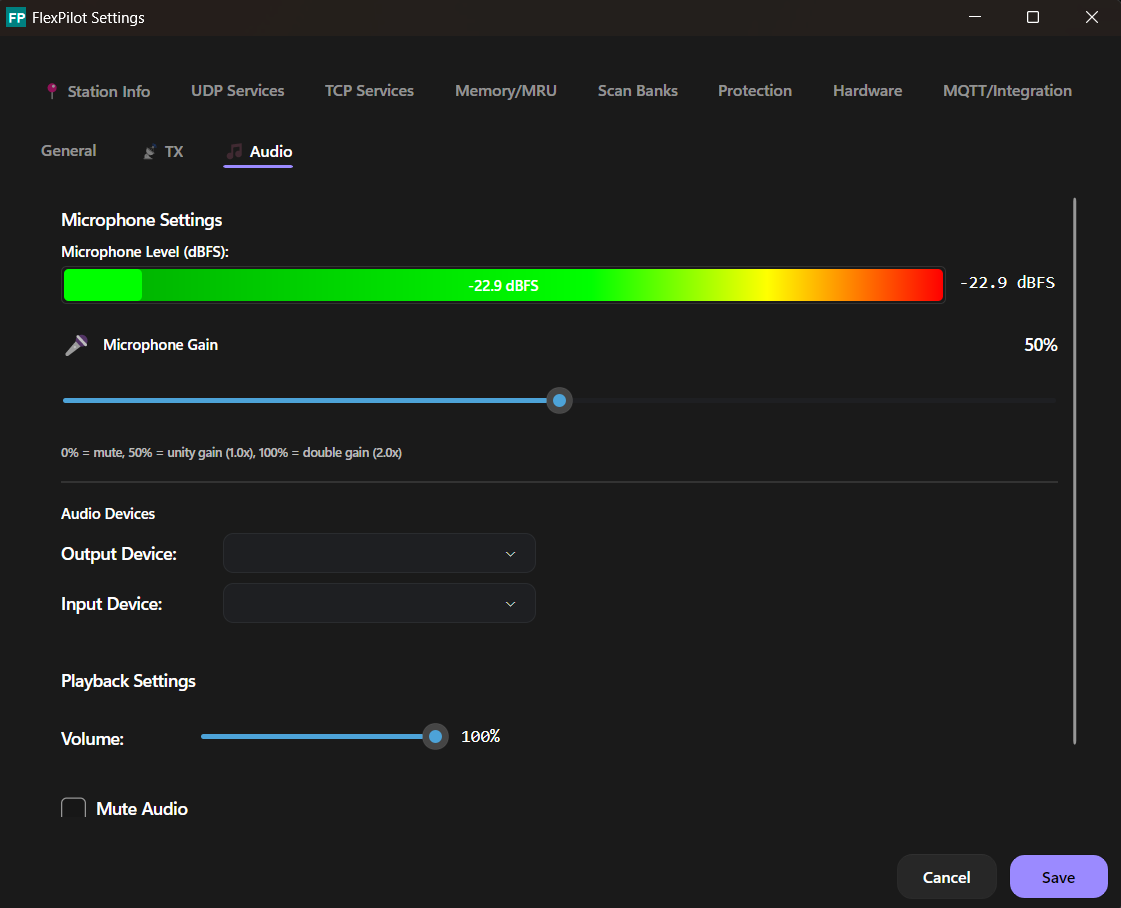Click the microphone icon beside Microphone Gain
The width and height of the screenshot is (1121, 908).
tap(76, 346)
